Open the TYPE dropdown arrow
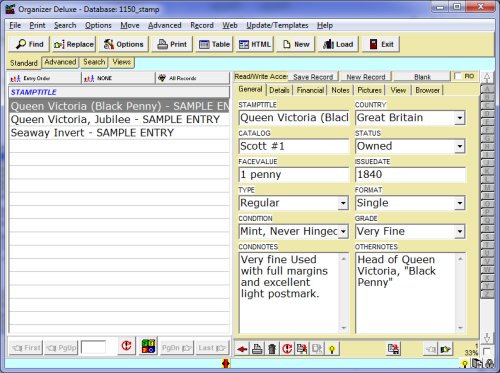Image resolution: width=500 pixels, height=373 pixels. click(x=343, y=203)
